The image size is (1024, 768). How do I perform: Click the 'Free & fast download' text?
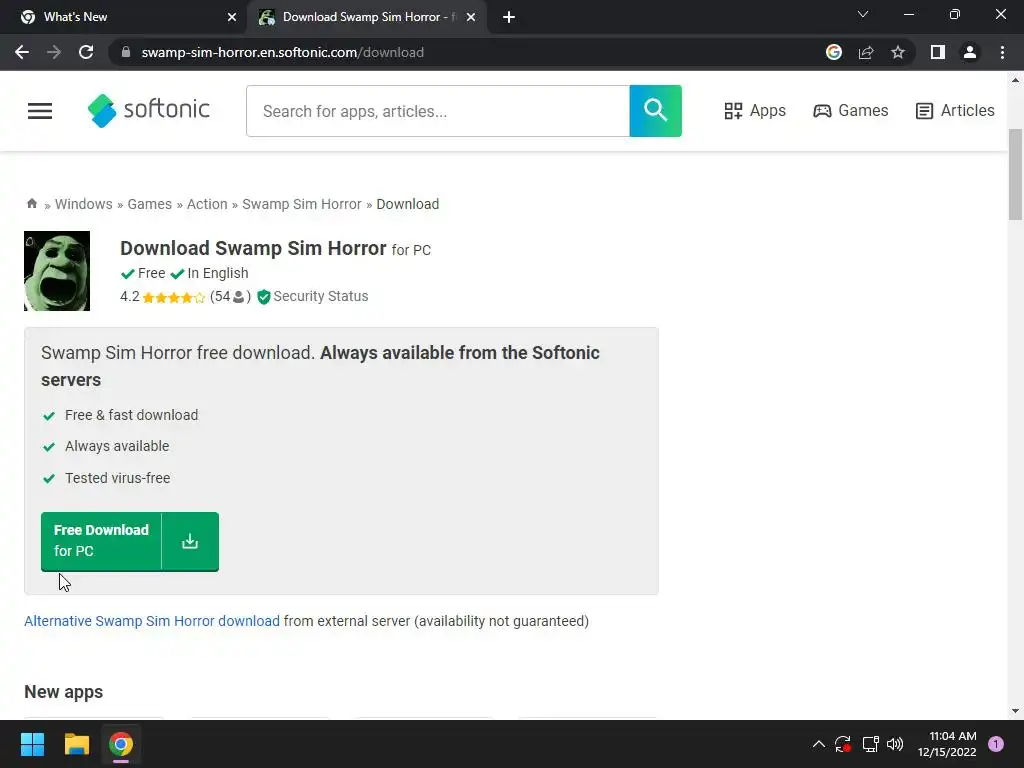pyautogui.click(x=131, y=415)
